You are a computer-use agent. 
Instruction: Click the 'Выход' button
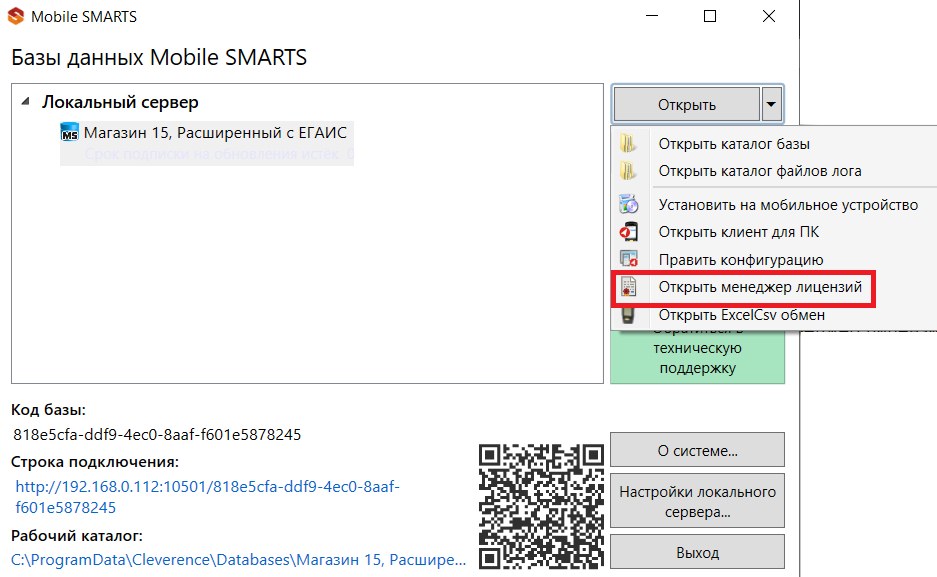click(x=697, y=552)
